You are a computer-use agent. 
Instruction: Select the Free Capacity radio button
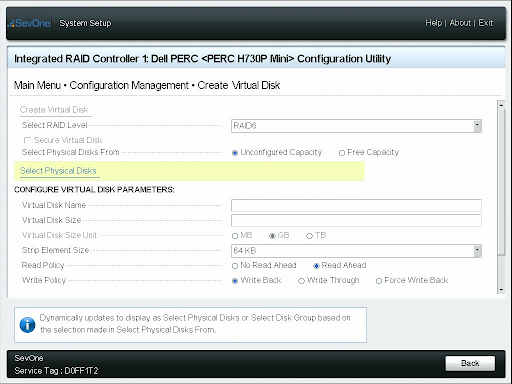(x=342, y=153)
